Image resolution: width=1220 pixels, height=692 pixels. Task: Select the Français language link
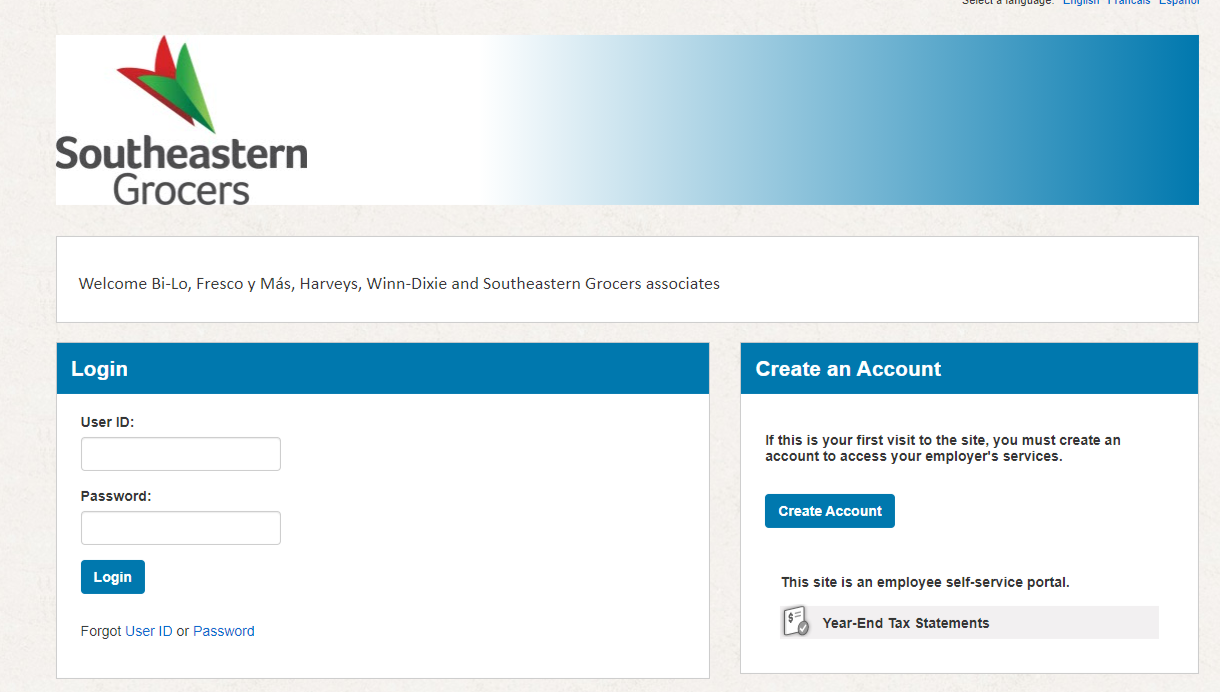pyautogui.click(x=1128, y=3)
